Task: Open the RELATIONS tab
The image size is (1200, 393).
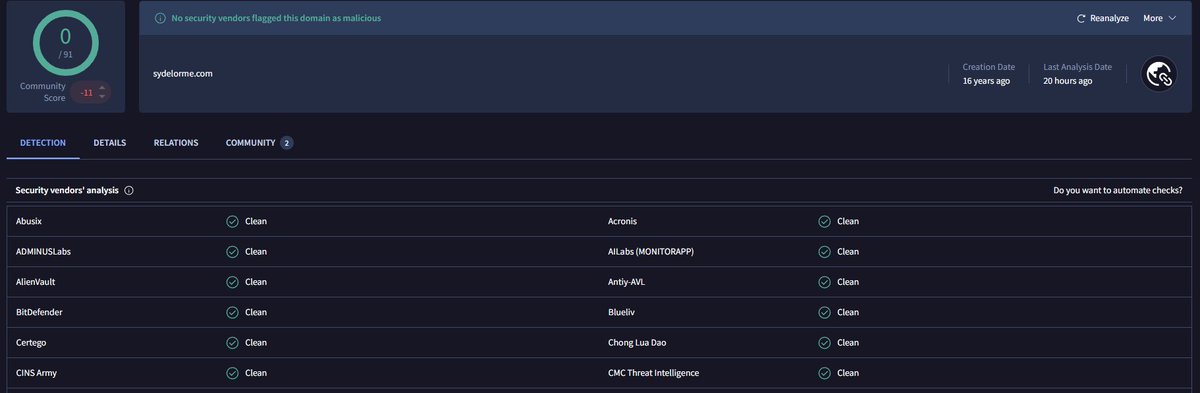Action: click(176, 143)
